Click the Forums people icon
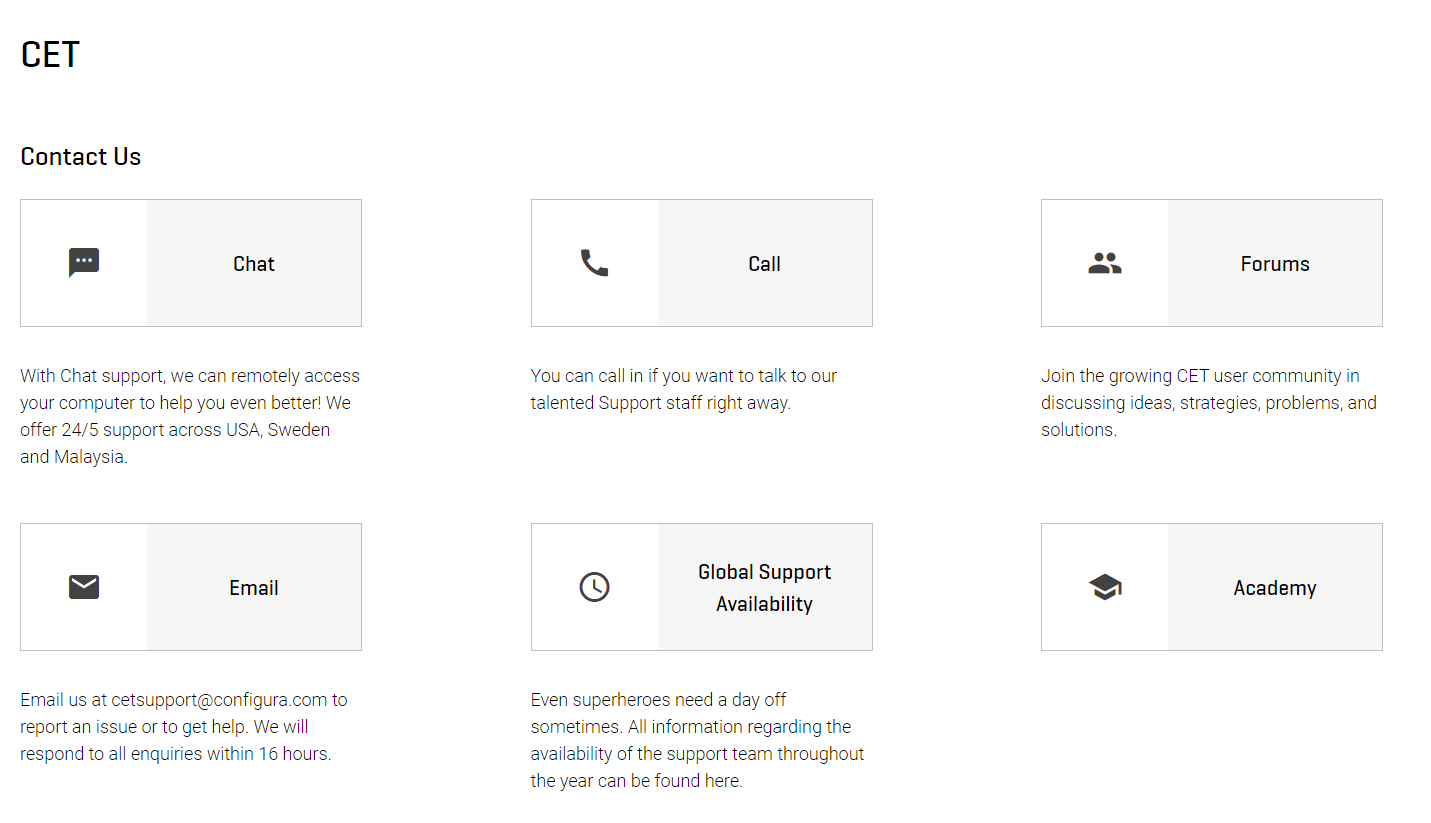 pos(1105,263)
